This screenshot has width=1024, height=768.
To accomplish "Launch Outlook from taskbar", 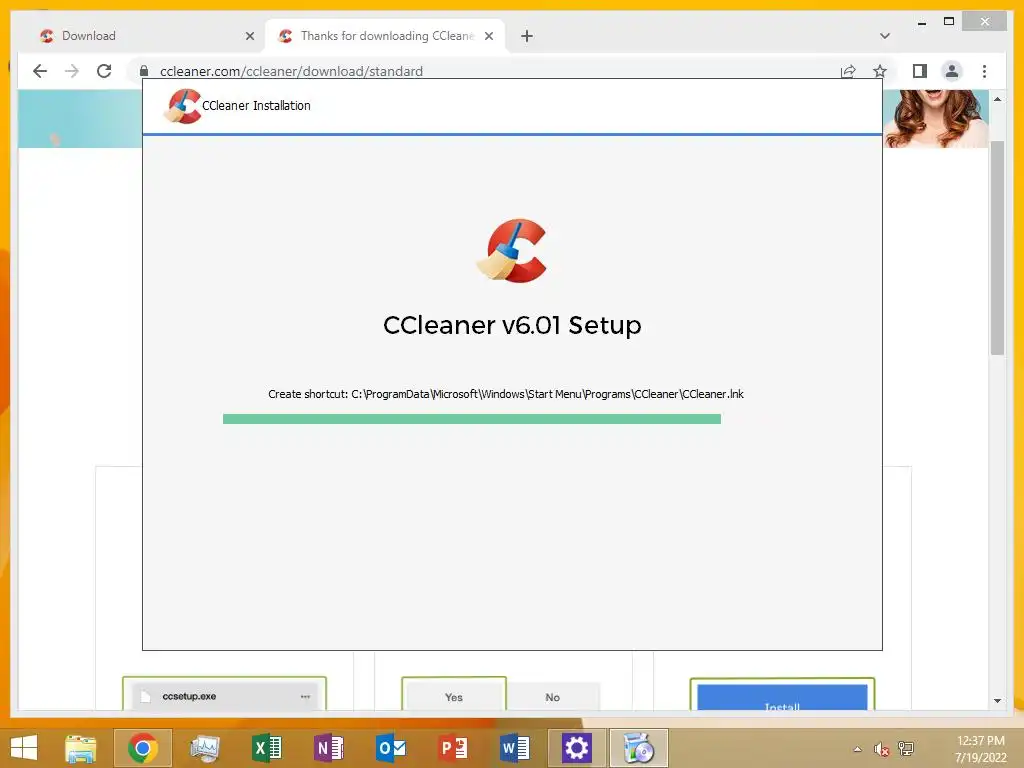I will tap(391, 748).
